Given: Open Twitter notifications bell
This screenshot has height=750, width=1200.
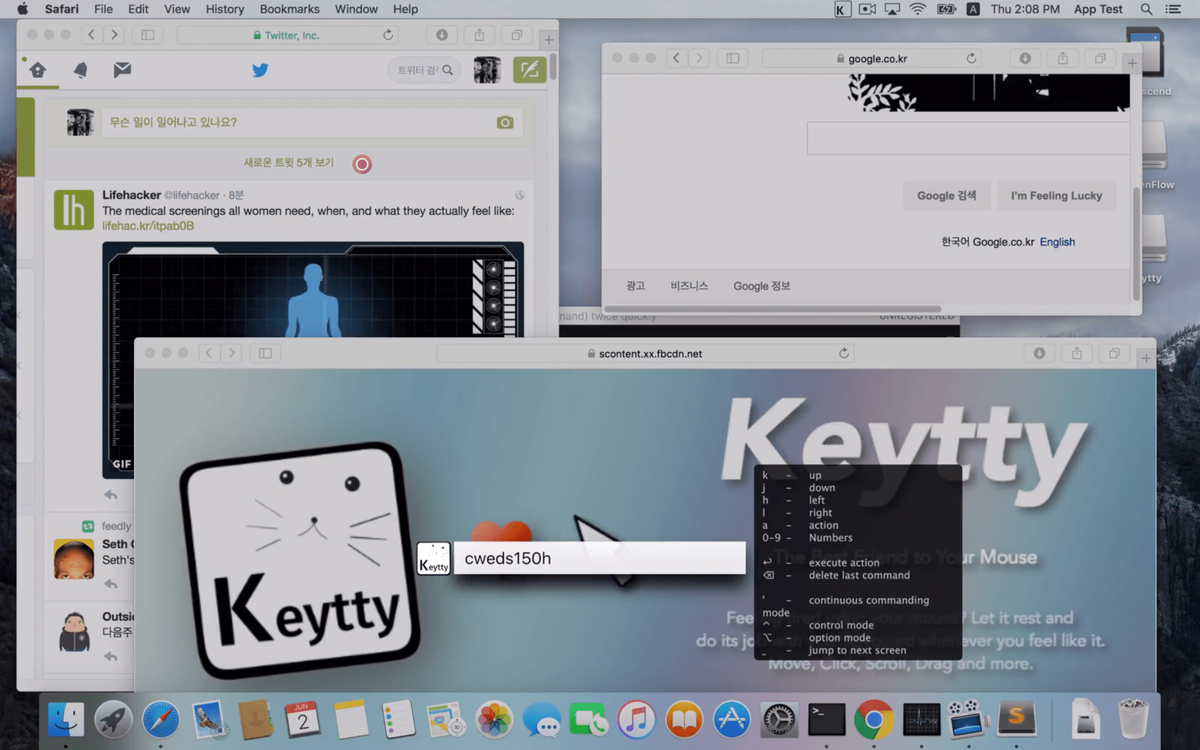Looking at the screenshot, I should click(x=80, y=70).
